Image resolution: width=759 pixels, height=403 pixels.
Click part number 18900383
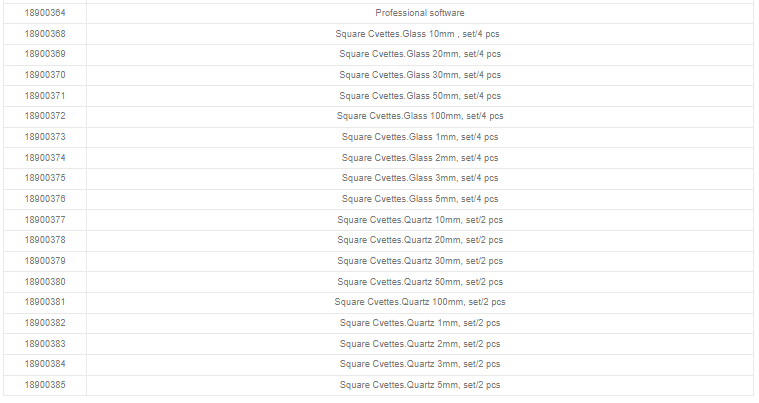click(45, 344)
